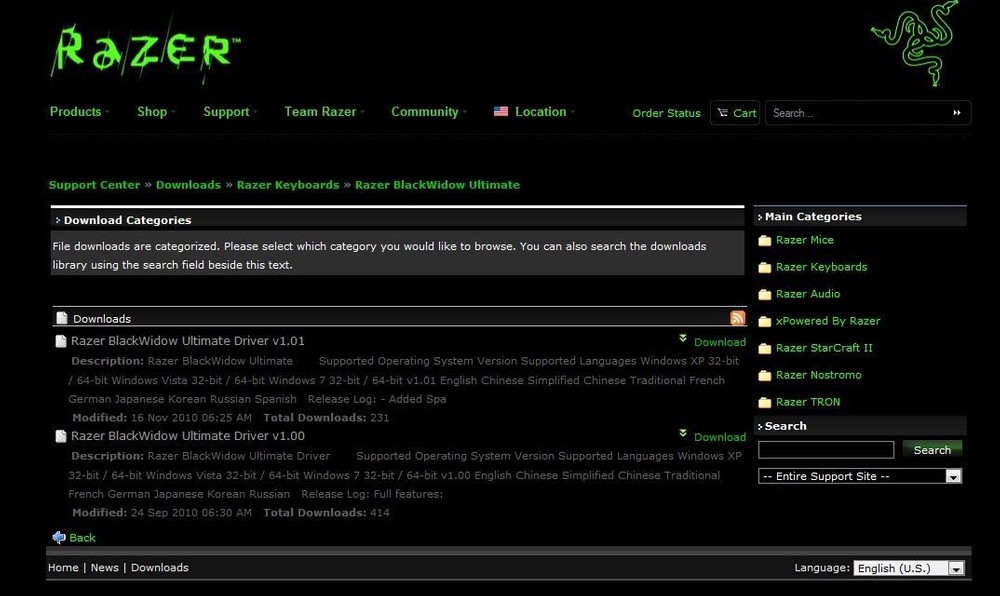This screenshot has height=596, width=1000.
Task: Open the Community menu
Action: (x=429, y=112)
